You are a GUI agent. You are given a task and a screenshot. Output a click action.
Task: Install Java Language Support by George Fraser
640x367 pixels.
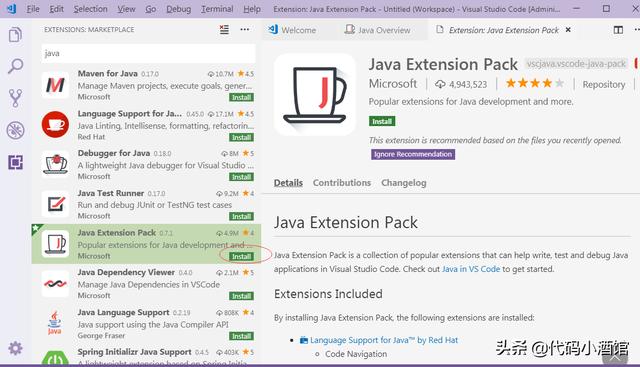click(241, 336)
